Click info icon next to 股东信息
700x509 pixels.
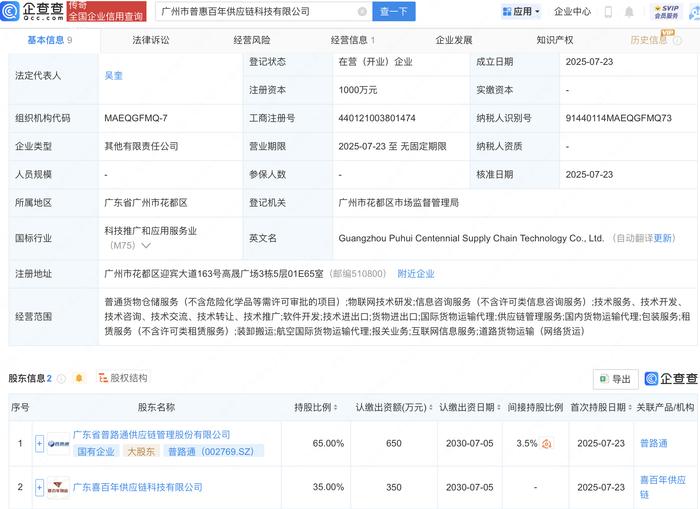(62, 379)
